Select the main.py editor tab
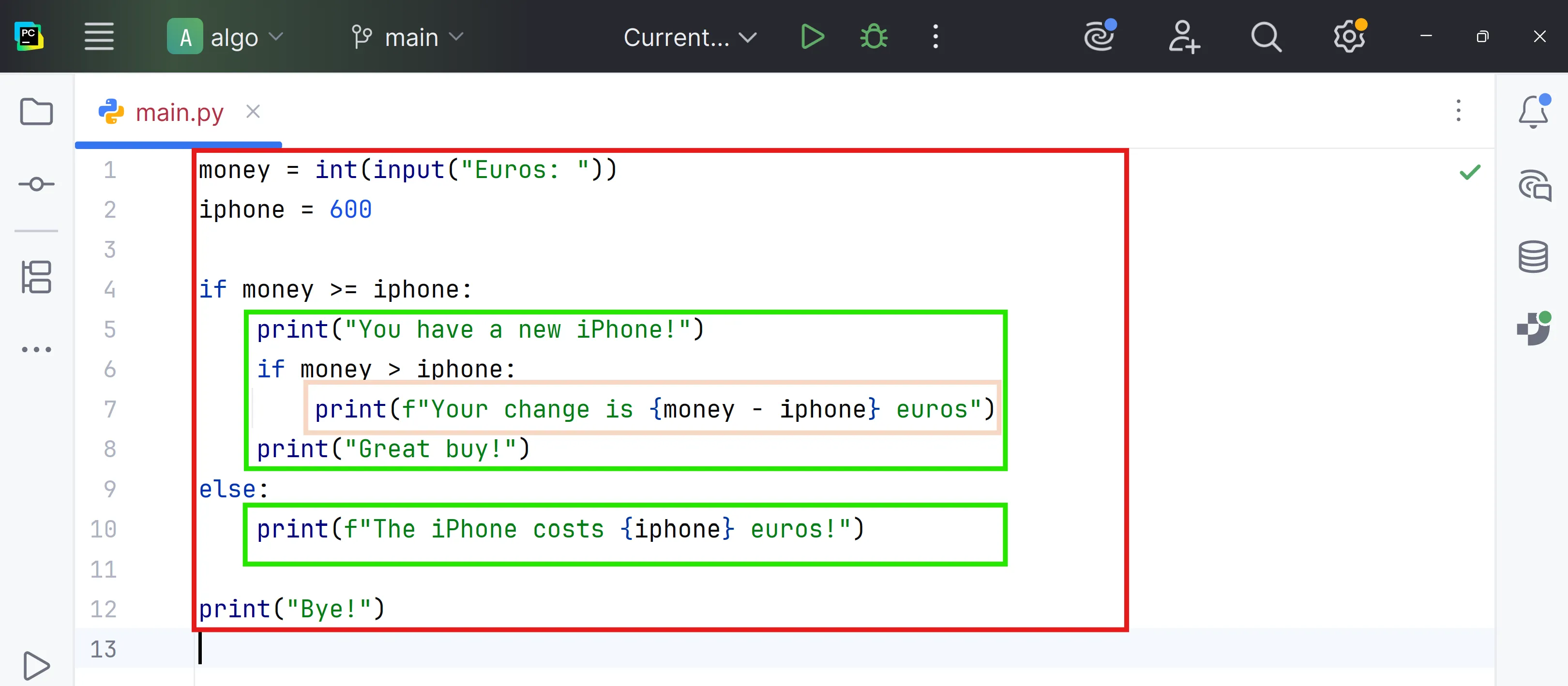This screenshot has height=686, width=1568. tap(179, 112)
